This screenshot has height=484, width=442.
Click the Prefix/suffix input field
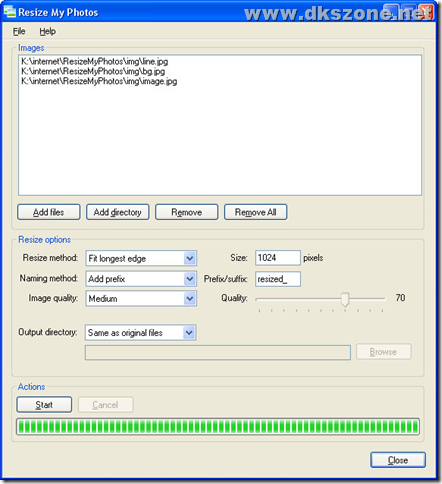pyautogui.click(x=278, y=279)
